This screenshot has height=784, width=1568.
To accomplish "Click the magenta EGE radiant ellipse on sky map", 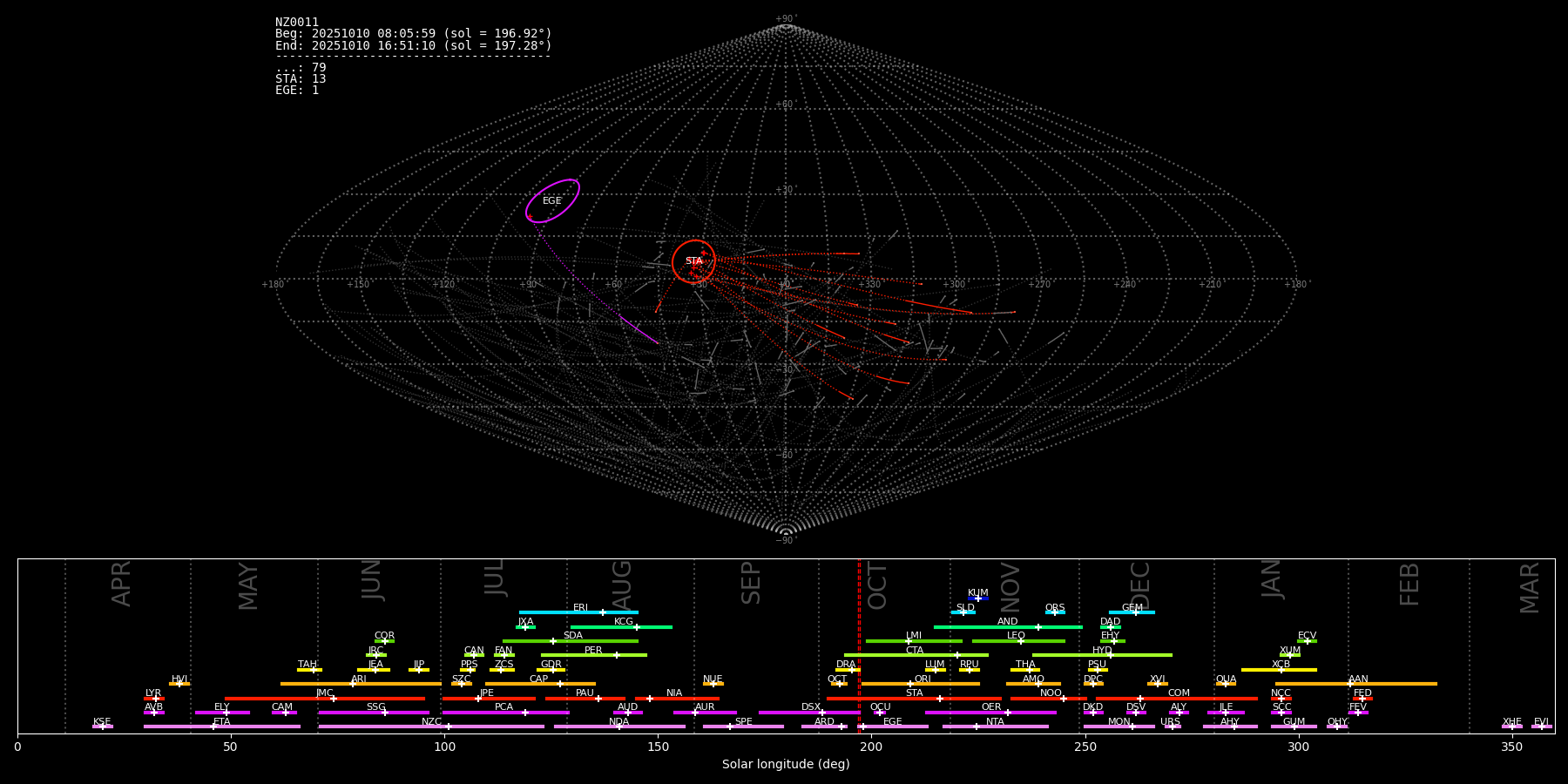I will 552,201.
